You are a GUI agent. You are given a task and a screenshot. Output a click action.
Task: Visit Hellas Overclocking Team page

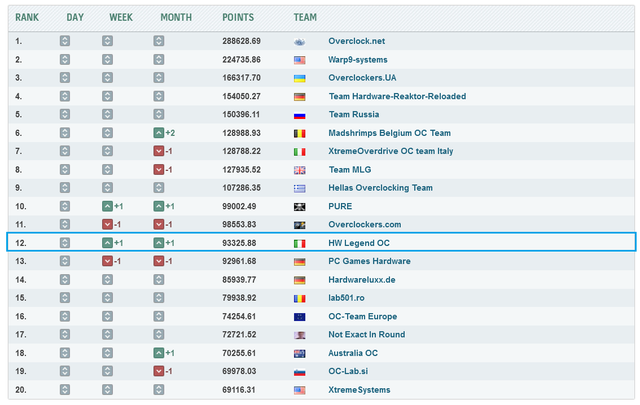380,188
